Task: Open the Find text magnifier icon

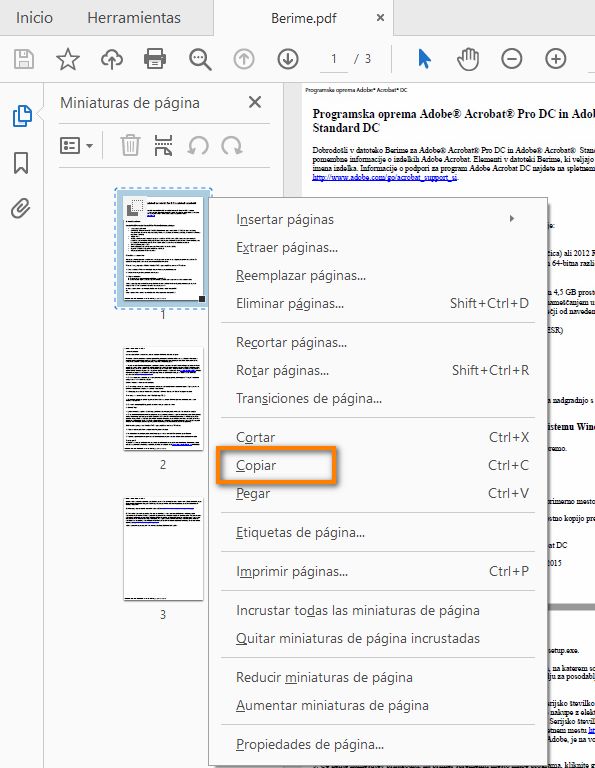Action: tap(200, 59)
